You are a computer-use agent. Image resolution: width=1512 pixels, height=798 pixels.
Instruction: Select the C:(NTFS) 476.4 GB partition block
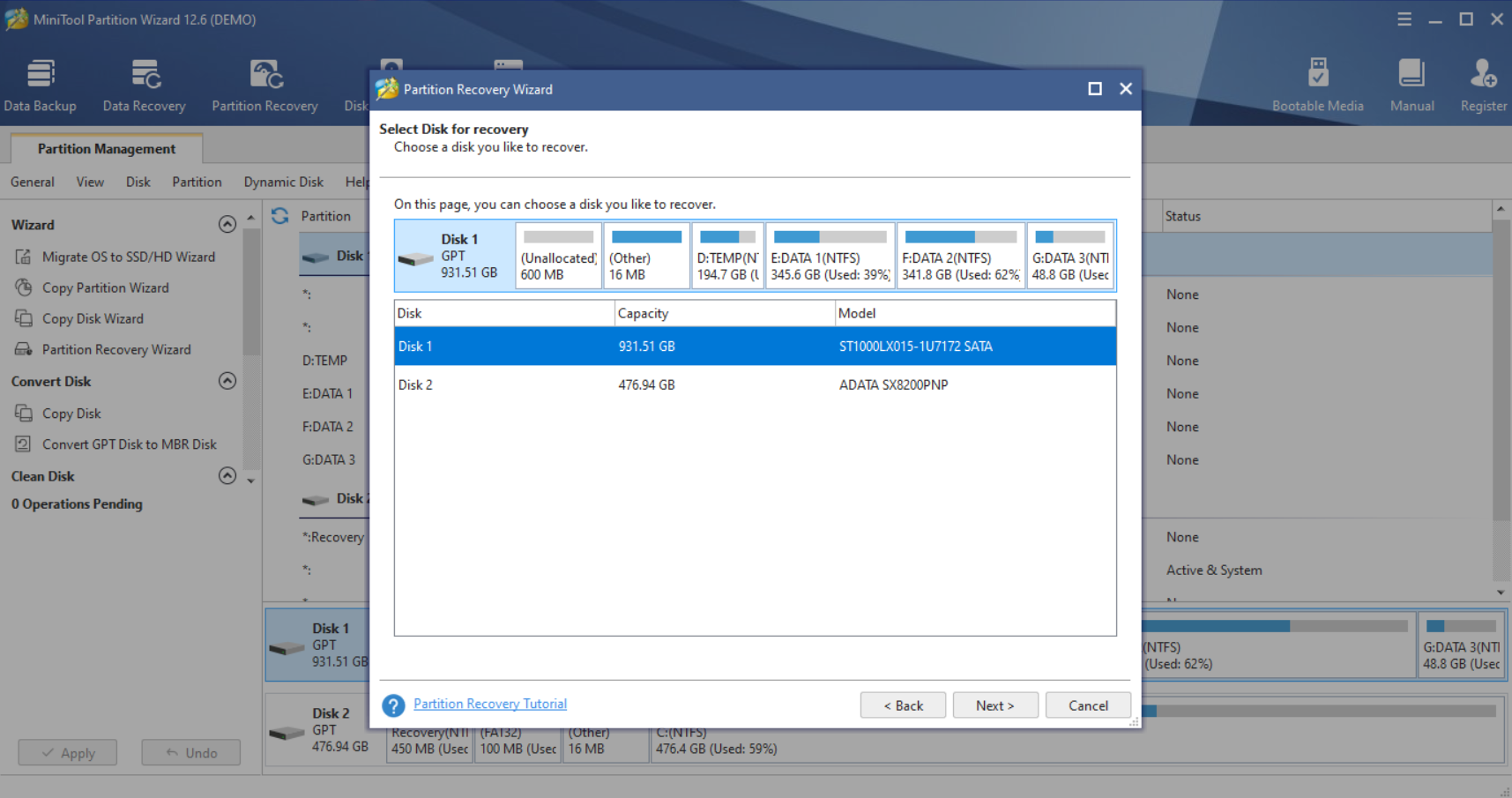tap(1077, 732)
